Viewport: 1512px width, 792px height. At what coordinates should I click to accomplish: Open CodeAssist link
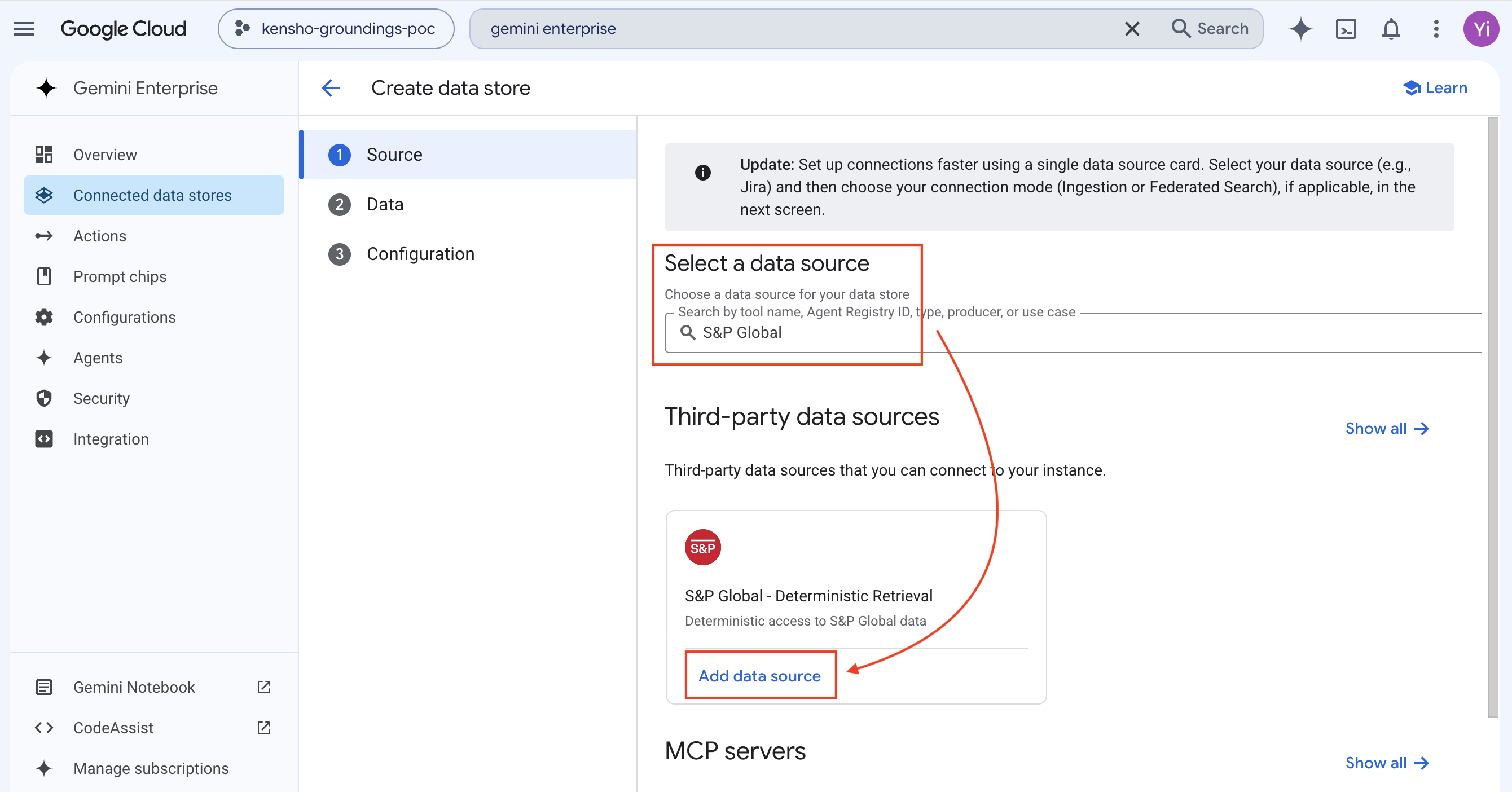tap(154, 728)
